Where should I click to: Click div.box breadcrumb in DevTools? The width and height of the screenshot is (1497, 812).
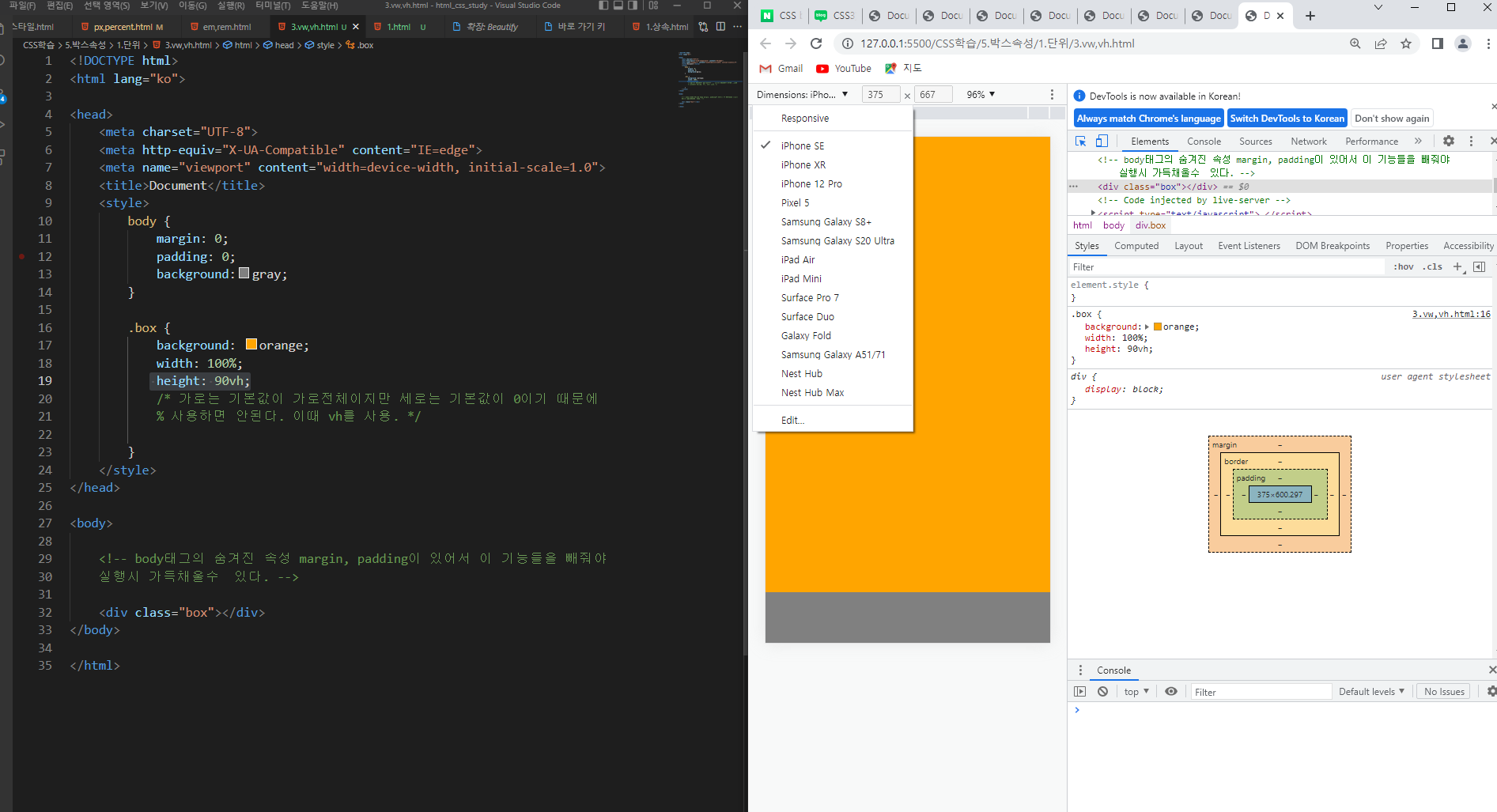coord(1151,225)
